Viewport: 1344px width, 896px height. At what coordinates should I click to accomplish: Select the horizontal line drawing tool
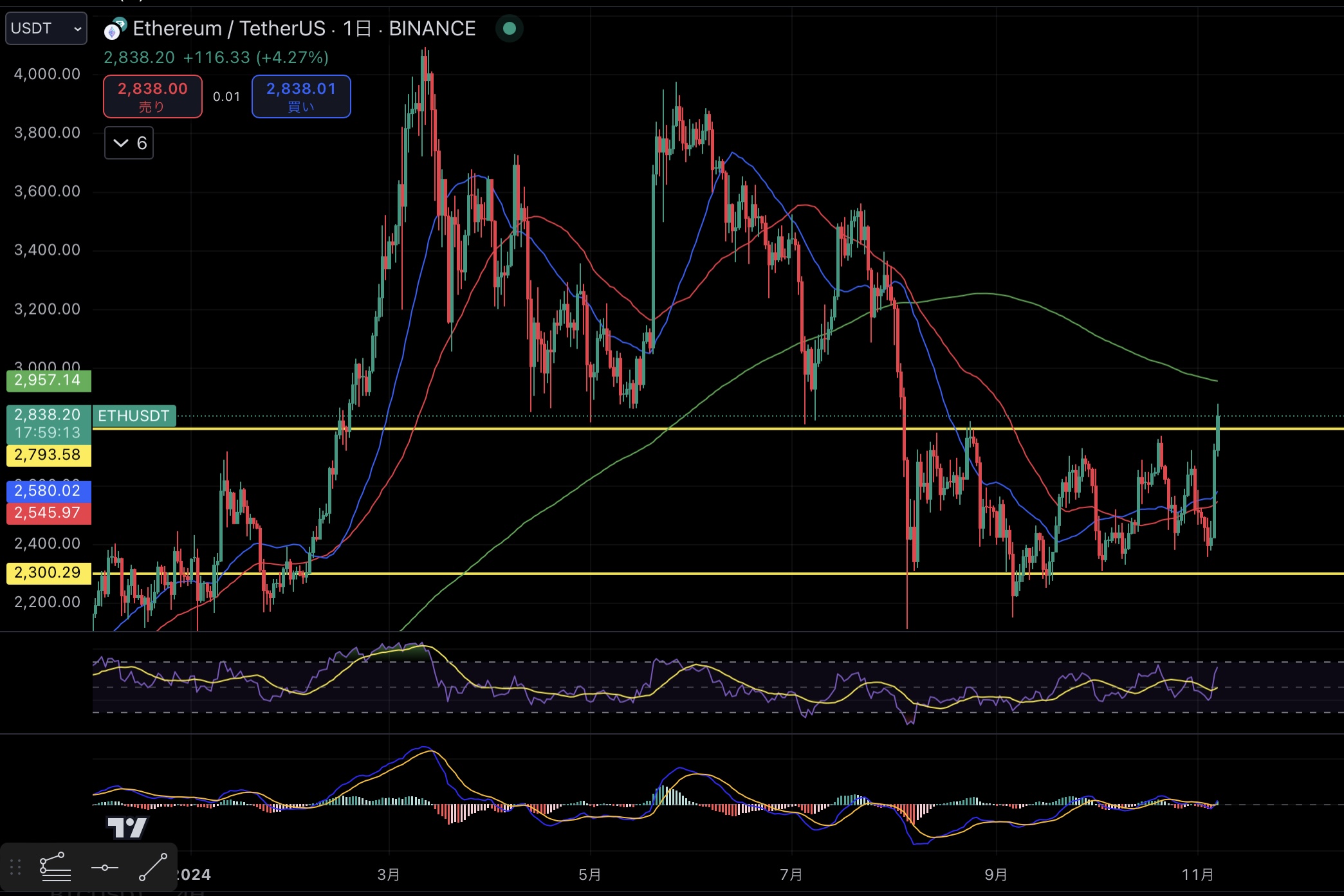(x=104, y=868)
